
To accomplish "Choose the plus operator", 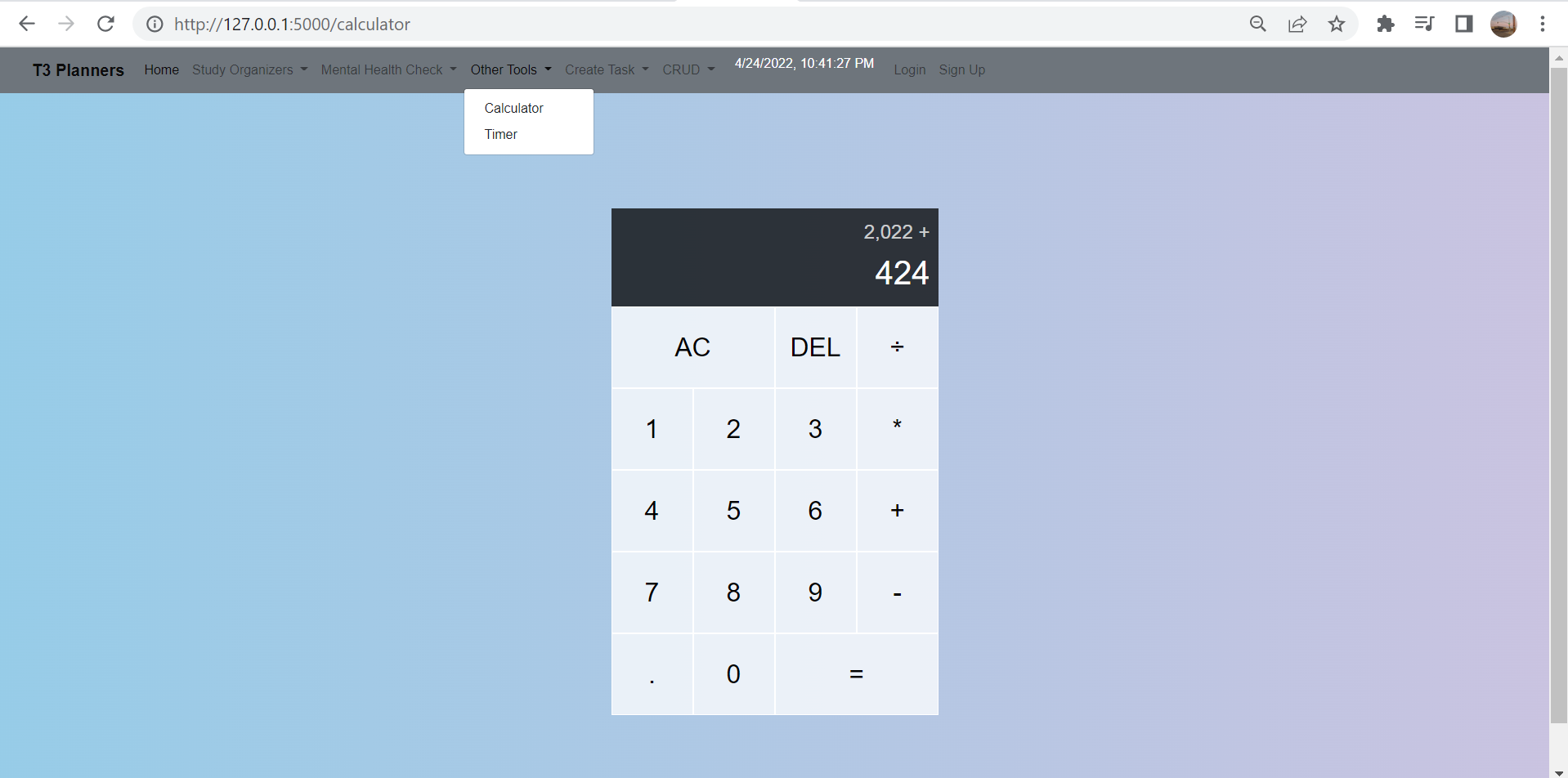I will pos(898,511).
